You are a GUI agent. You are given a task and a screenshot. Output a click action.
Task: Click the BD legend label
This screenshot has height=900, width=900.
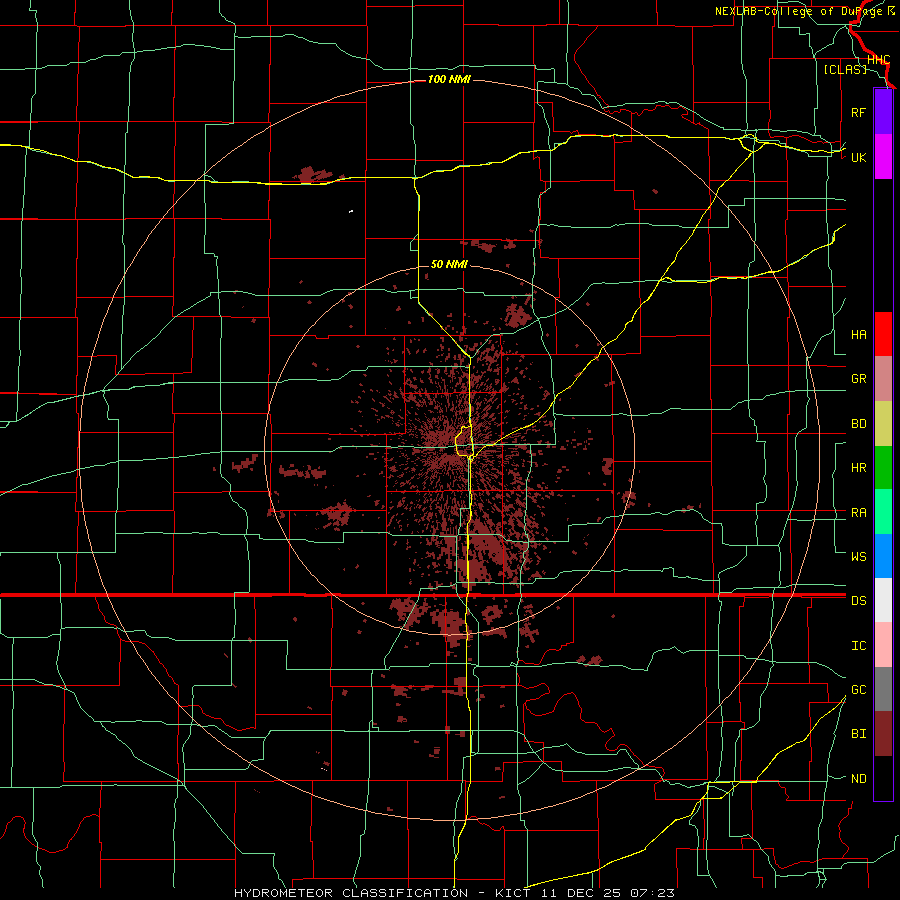pos(858,424)
